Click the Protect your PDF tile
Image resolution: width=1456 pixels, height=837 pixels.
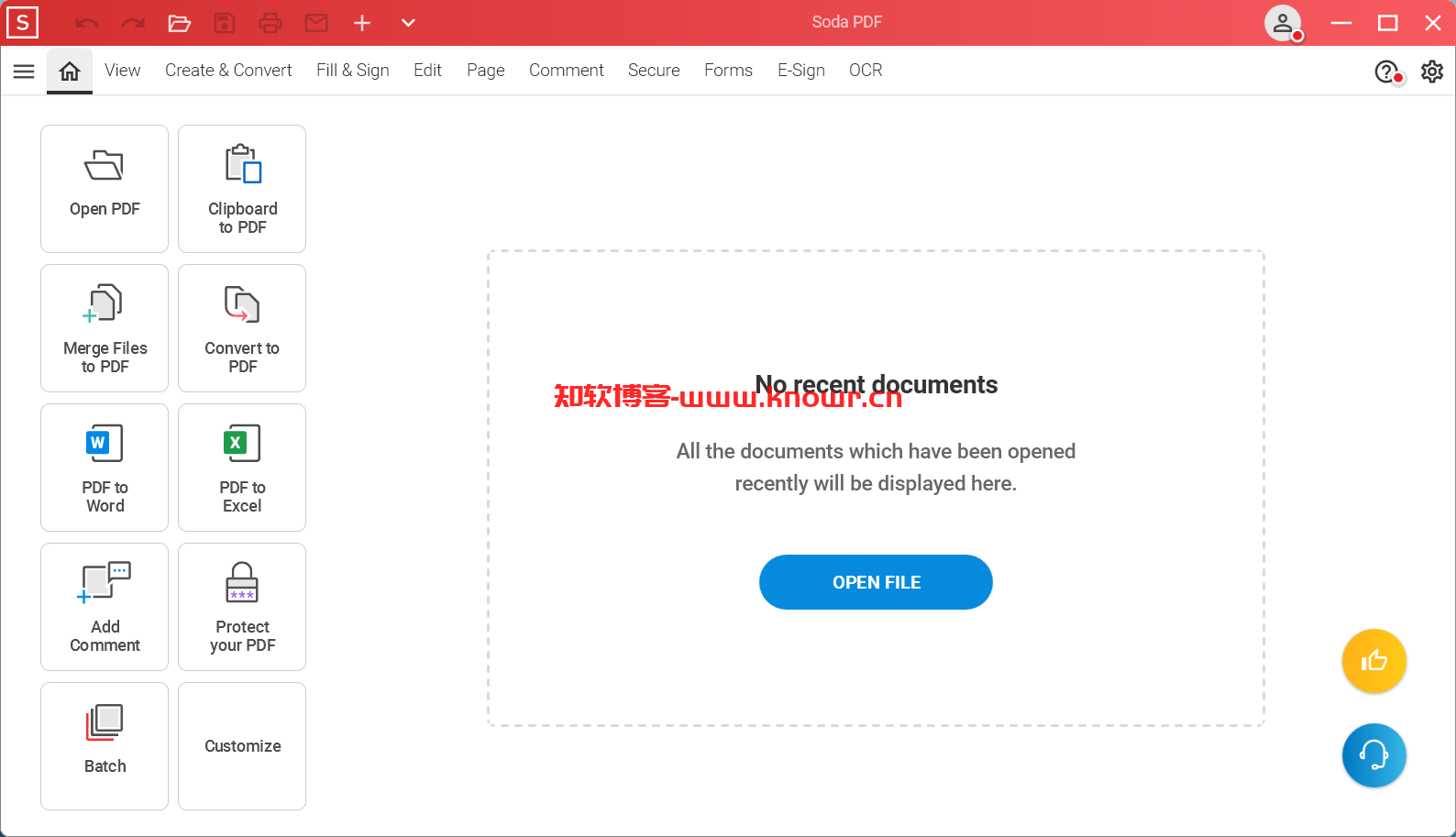(x=242, y=607)
